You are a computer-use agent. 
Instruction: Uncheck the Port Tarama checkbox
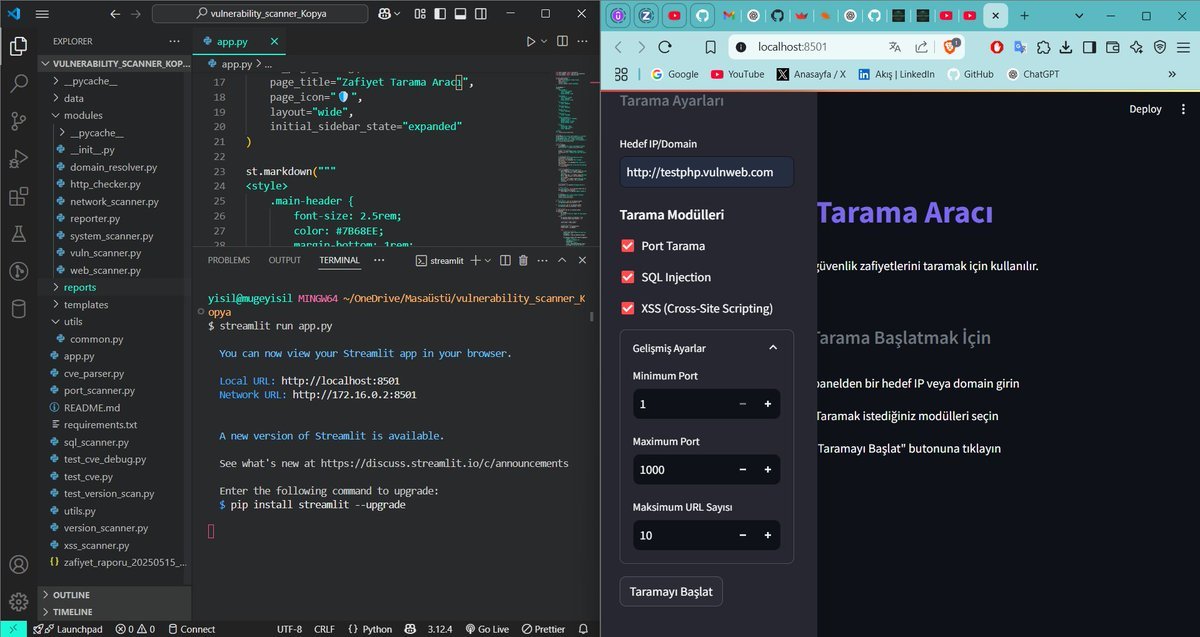(628, 246)
